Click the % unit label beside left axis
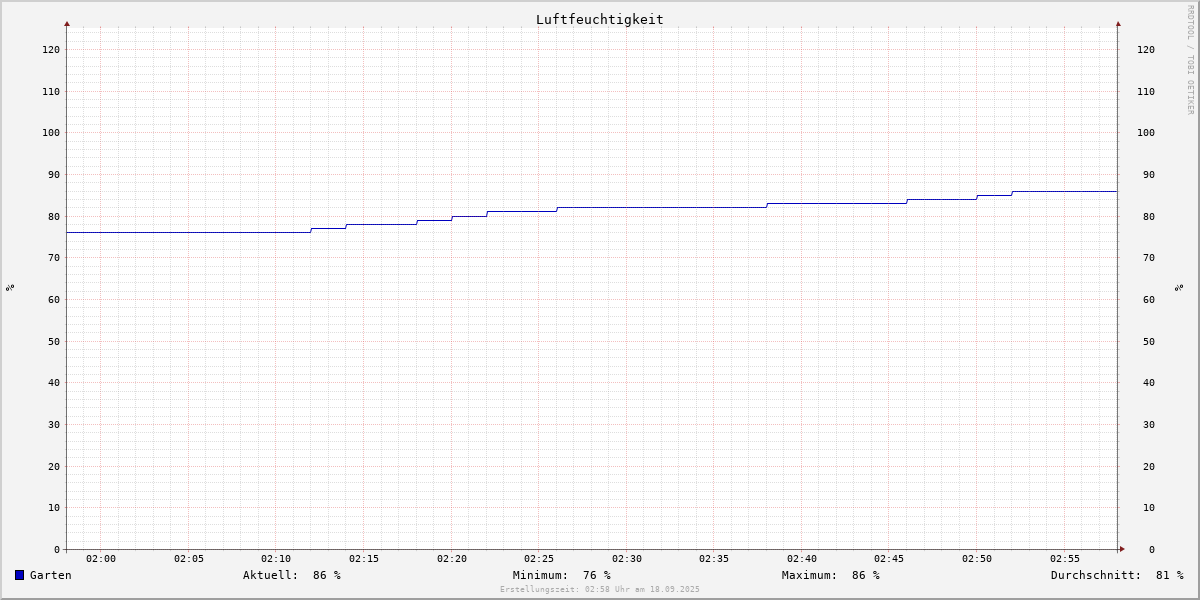 click(10, 288)
